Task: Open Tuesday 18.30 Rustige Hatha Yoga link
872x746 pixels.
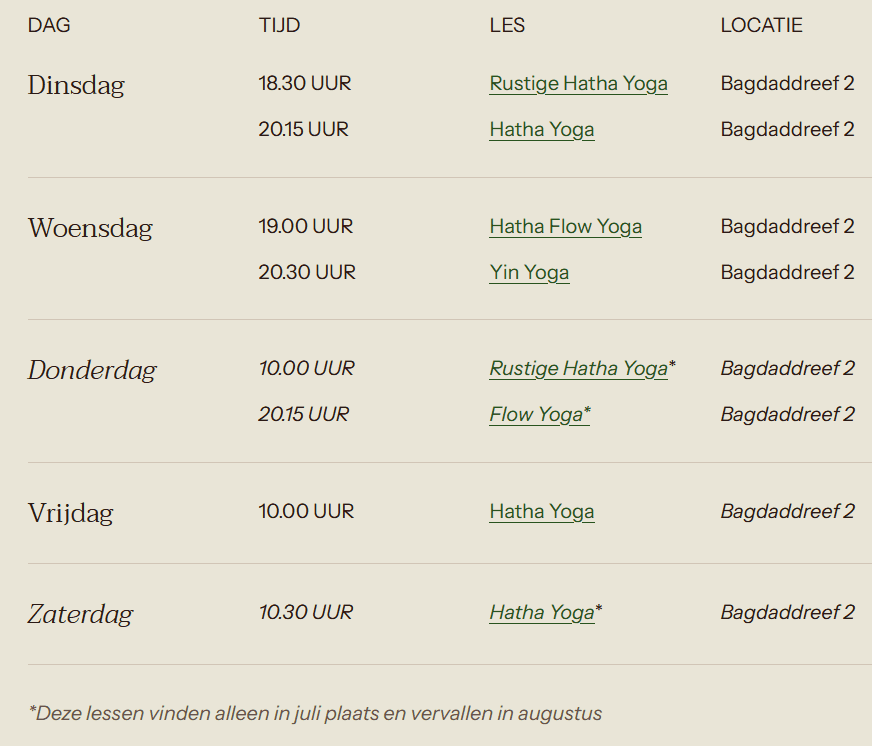Action: pos(578,83)
